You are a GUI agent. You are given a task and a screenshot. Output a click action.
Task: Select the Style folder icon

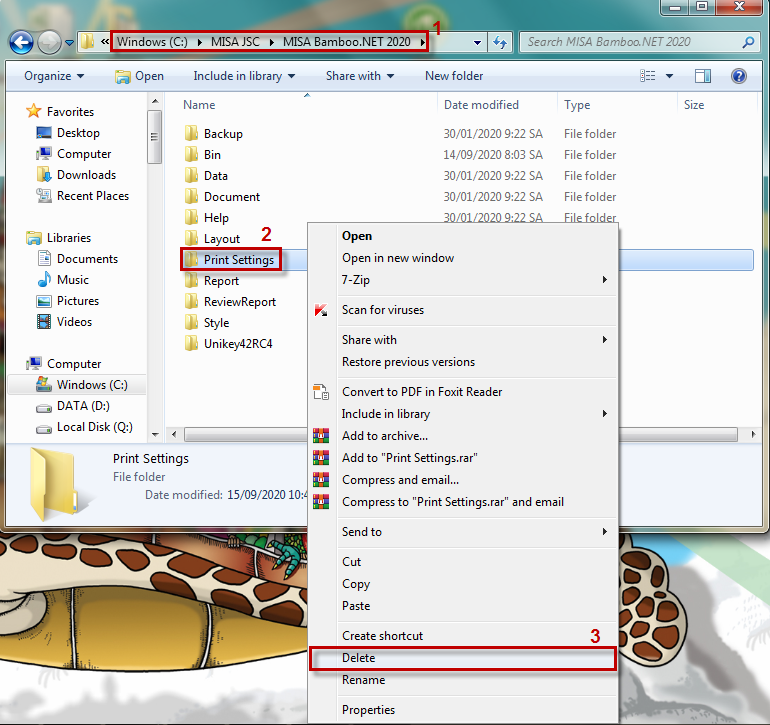pyautogui.click(x=192, y=322)
